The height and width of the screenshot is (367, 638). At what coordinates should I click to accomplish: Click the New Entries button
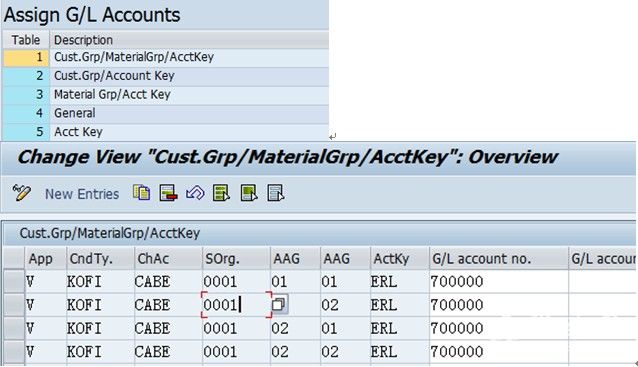pos(82,194)
